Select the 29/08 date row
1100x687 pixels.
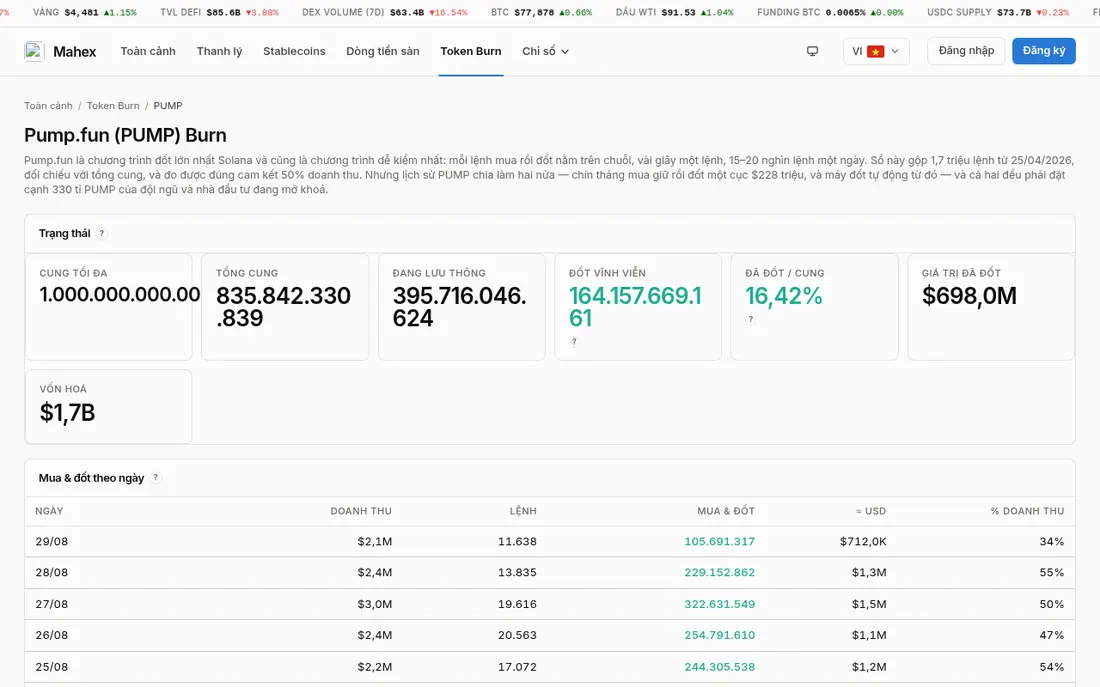550,542
